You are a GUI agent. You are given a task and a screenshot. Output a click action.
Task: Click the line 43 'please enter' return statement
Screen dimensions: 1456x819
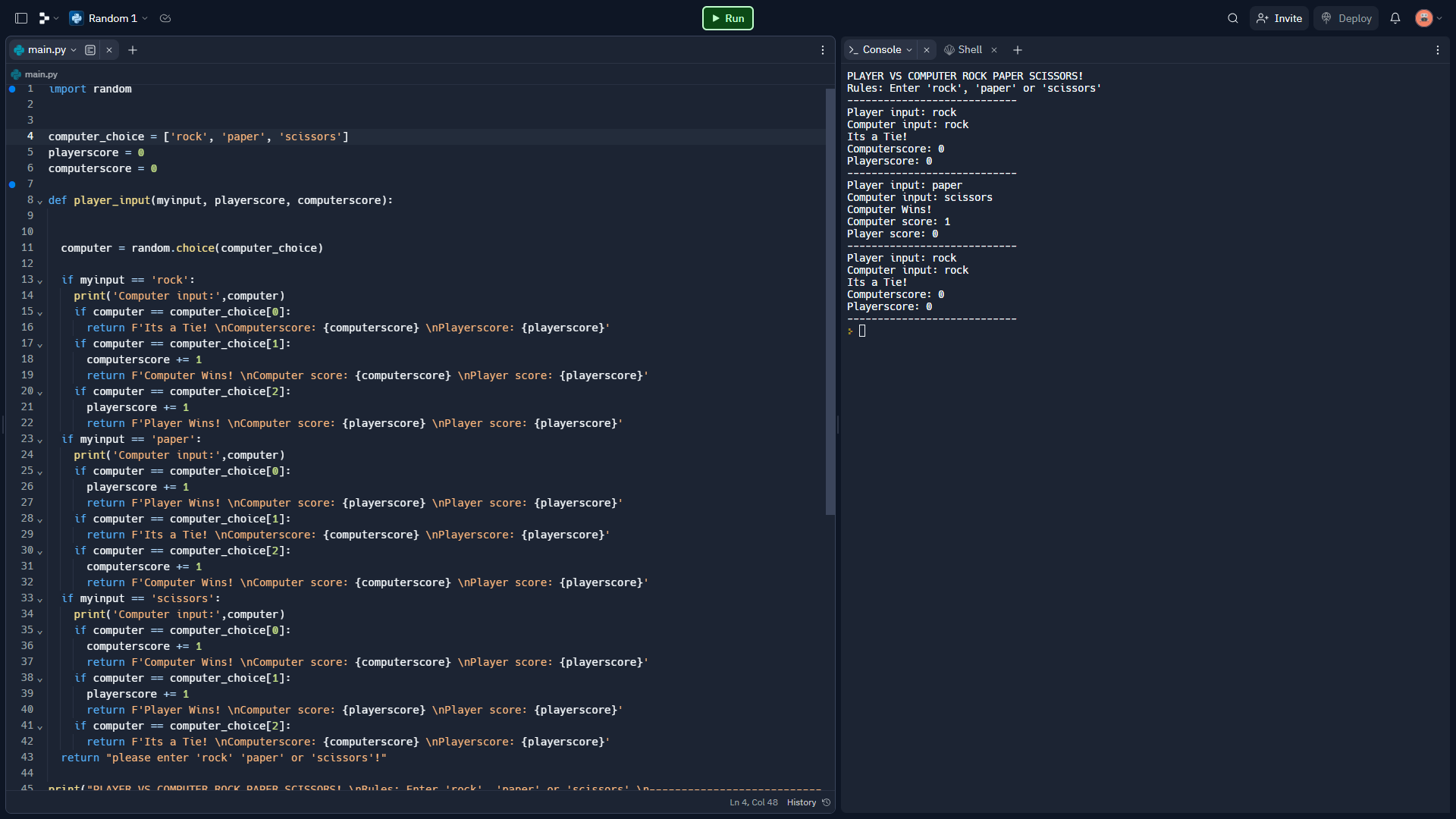click(x=224, y=758)
